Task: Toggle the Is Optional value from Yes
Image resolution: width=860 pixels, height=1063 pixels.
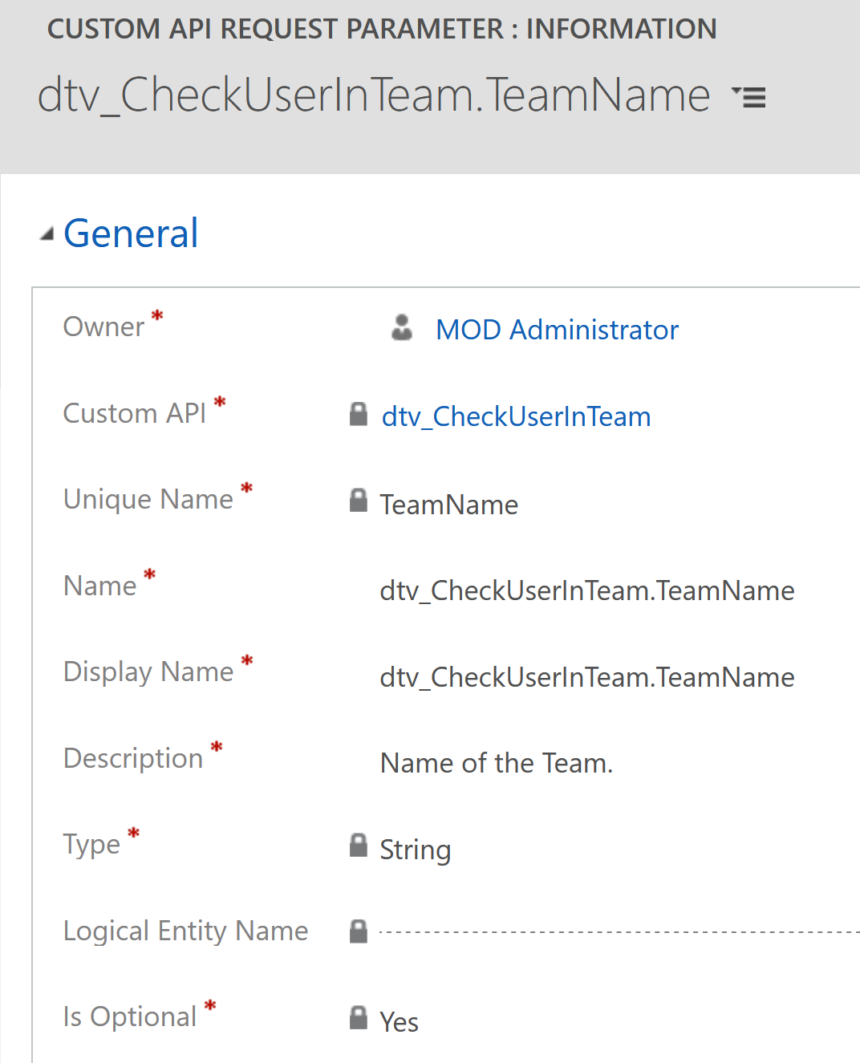Action: (398, 1022)
